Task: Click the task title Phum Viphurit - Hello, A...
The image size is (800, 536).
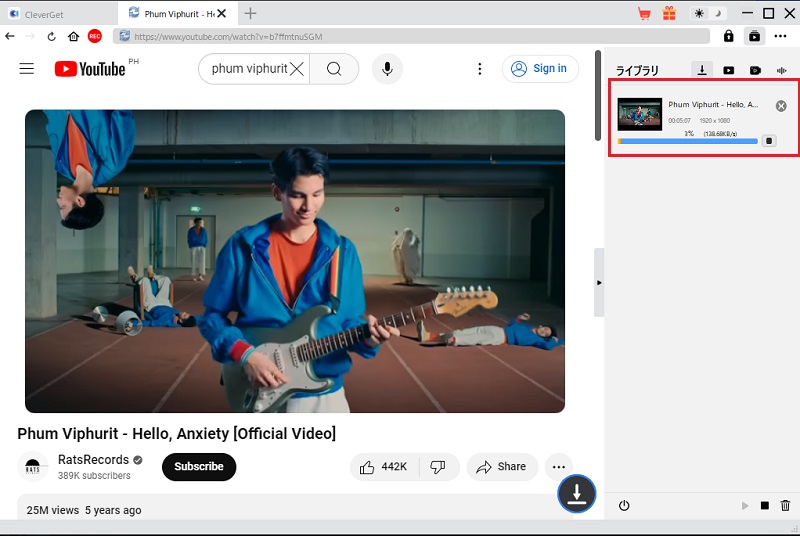Action: coord(713,105)
